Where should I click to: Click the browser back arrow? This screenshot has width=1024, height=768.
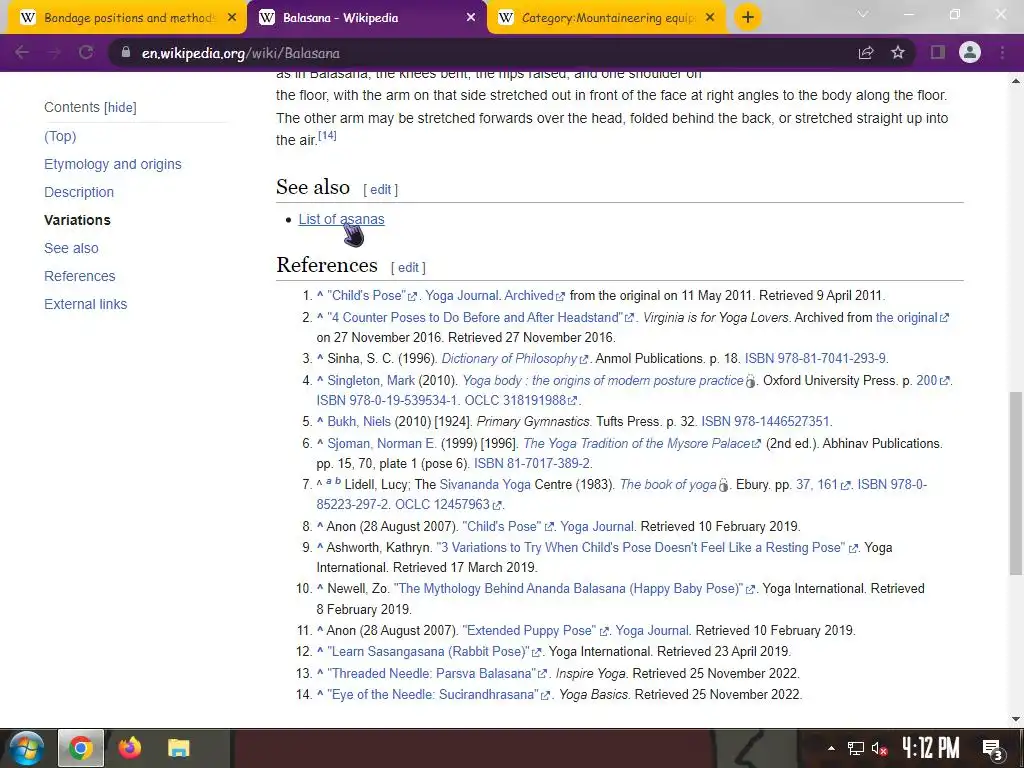click(x=22, y=52)
